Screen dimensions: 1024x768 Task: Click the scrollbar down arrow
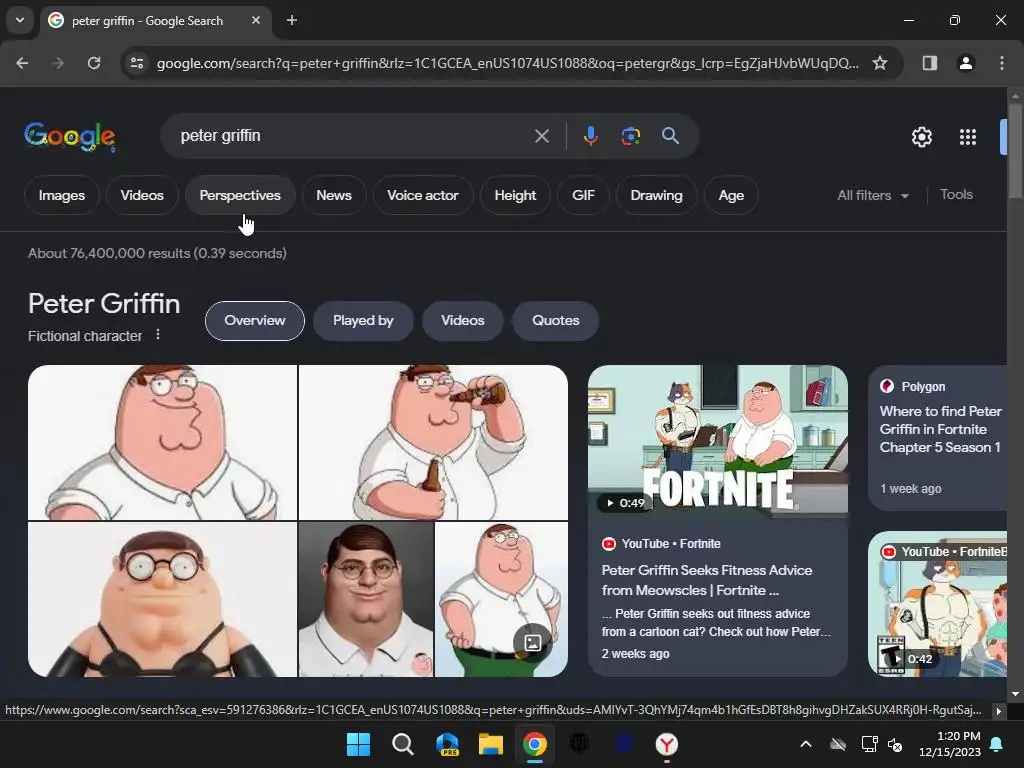[1015, 694]
